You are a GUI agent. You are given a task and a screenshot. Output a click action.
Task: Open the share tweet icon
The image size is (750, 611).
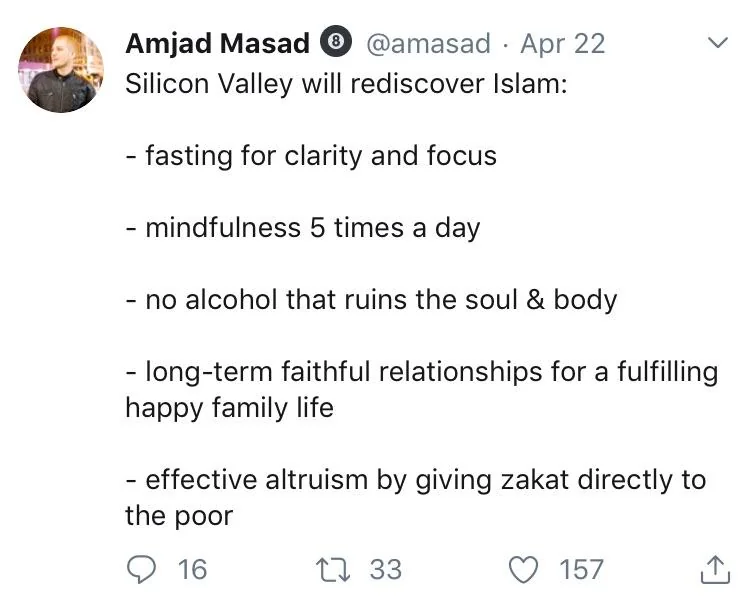714,570
